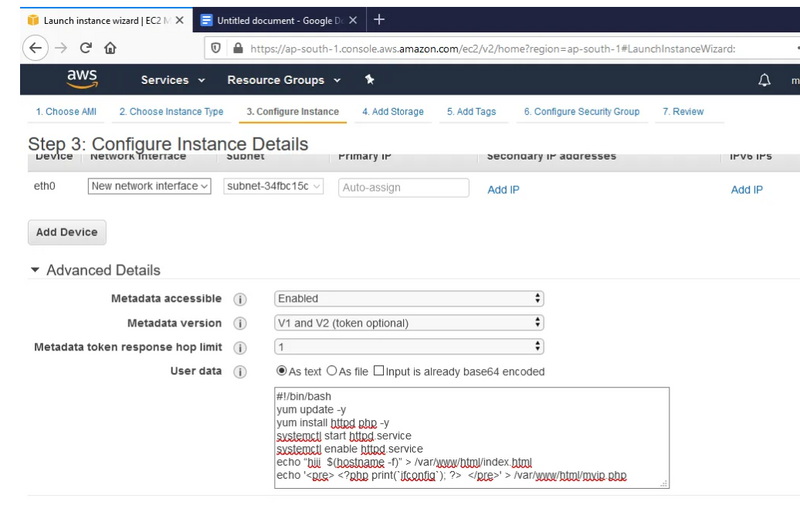Image resolution: width=800 pixels, height=515 pixels.
Task: Go to browser home page
Action: (110, 48)
